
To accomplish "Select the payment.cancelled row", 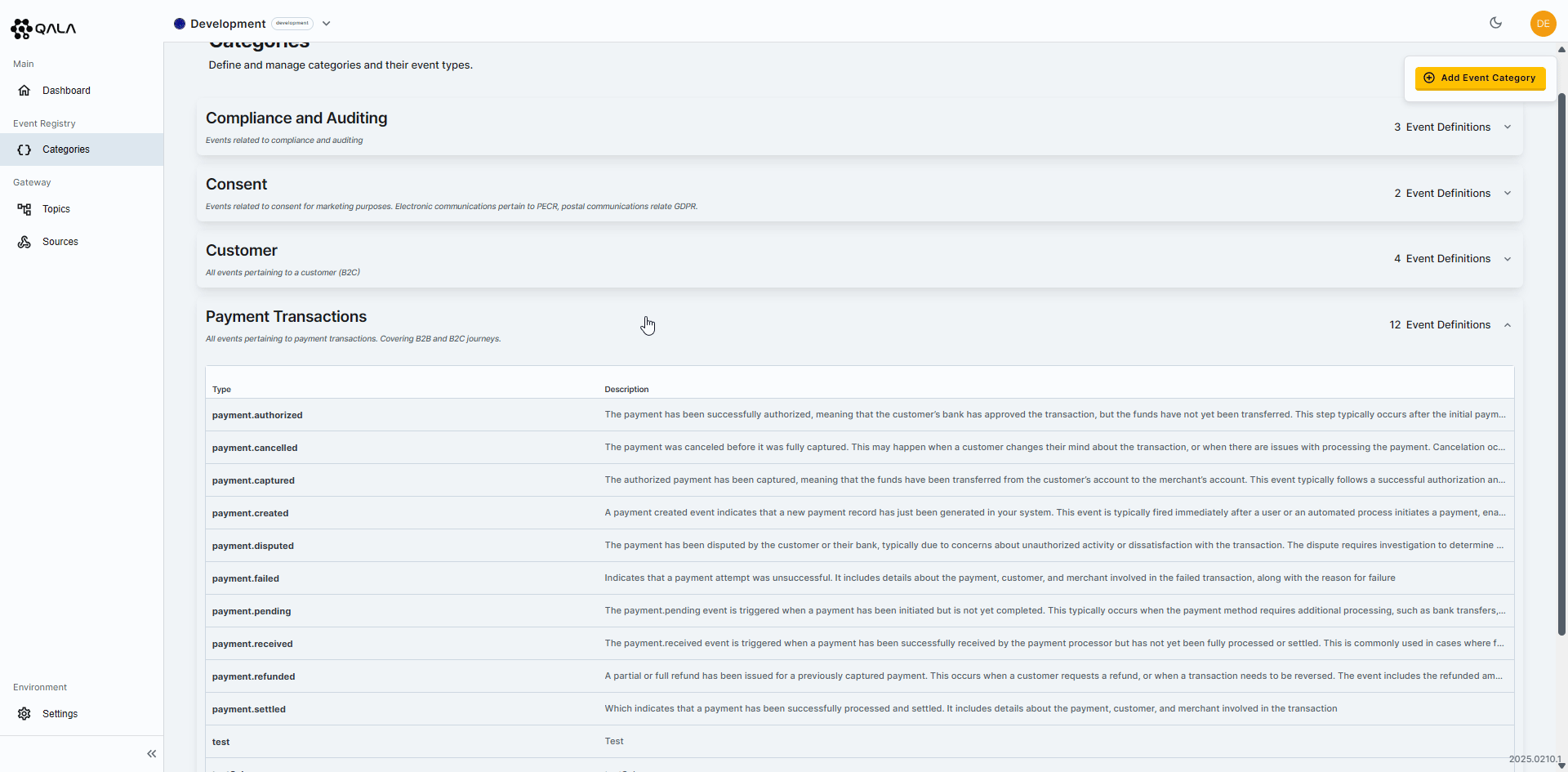I will (x=859, y=448).
